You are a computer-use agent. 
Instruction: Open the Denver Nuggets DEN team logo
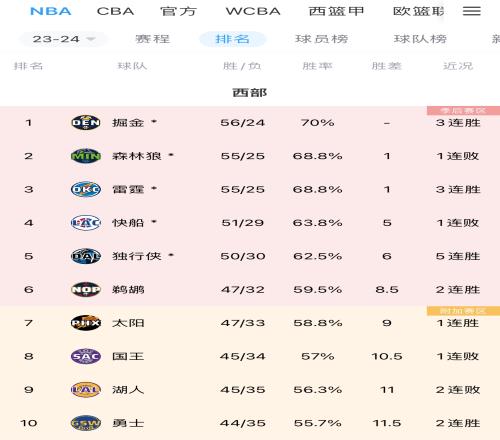(86, 122)
